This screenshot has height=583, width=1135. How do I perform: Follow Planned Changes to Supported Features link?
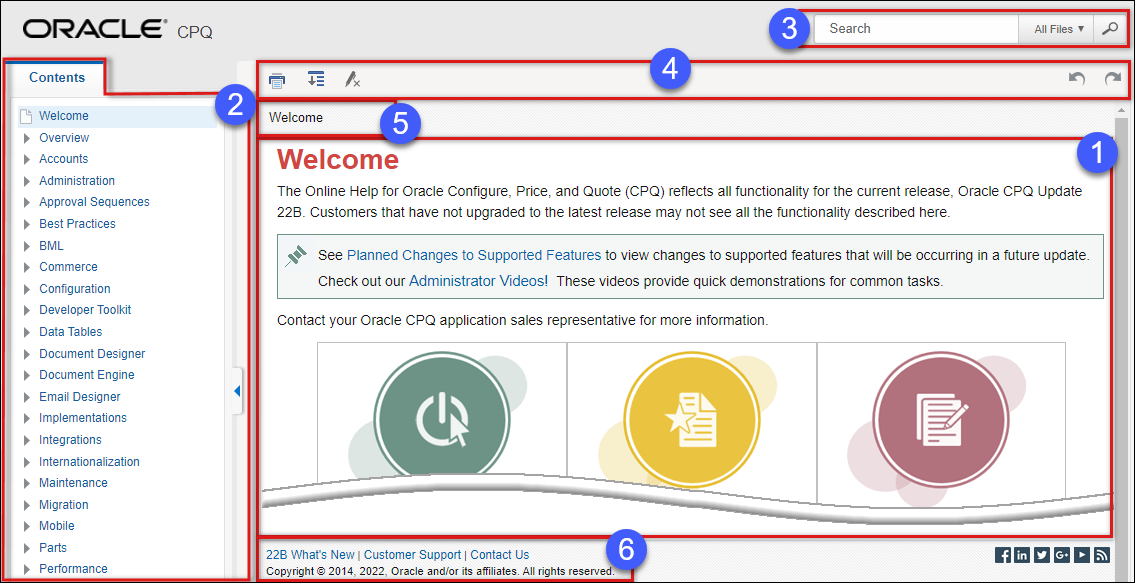pos(474,255)
